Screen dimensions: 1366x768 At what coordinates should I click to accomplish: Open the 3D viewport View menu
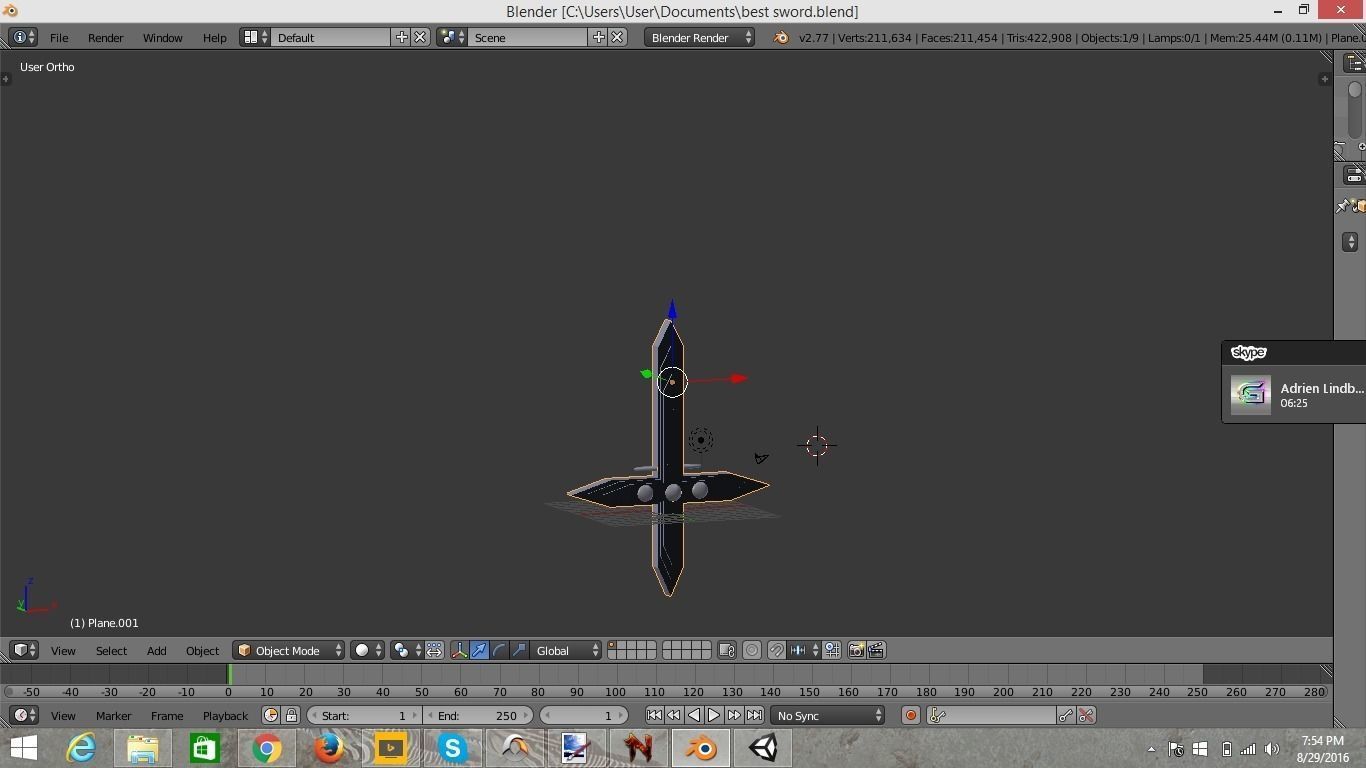tap(63, 650)
